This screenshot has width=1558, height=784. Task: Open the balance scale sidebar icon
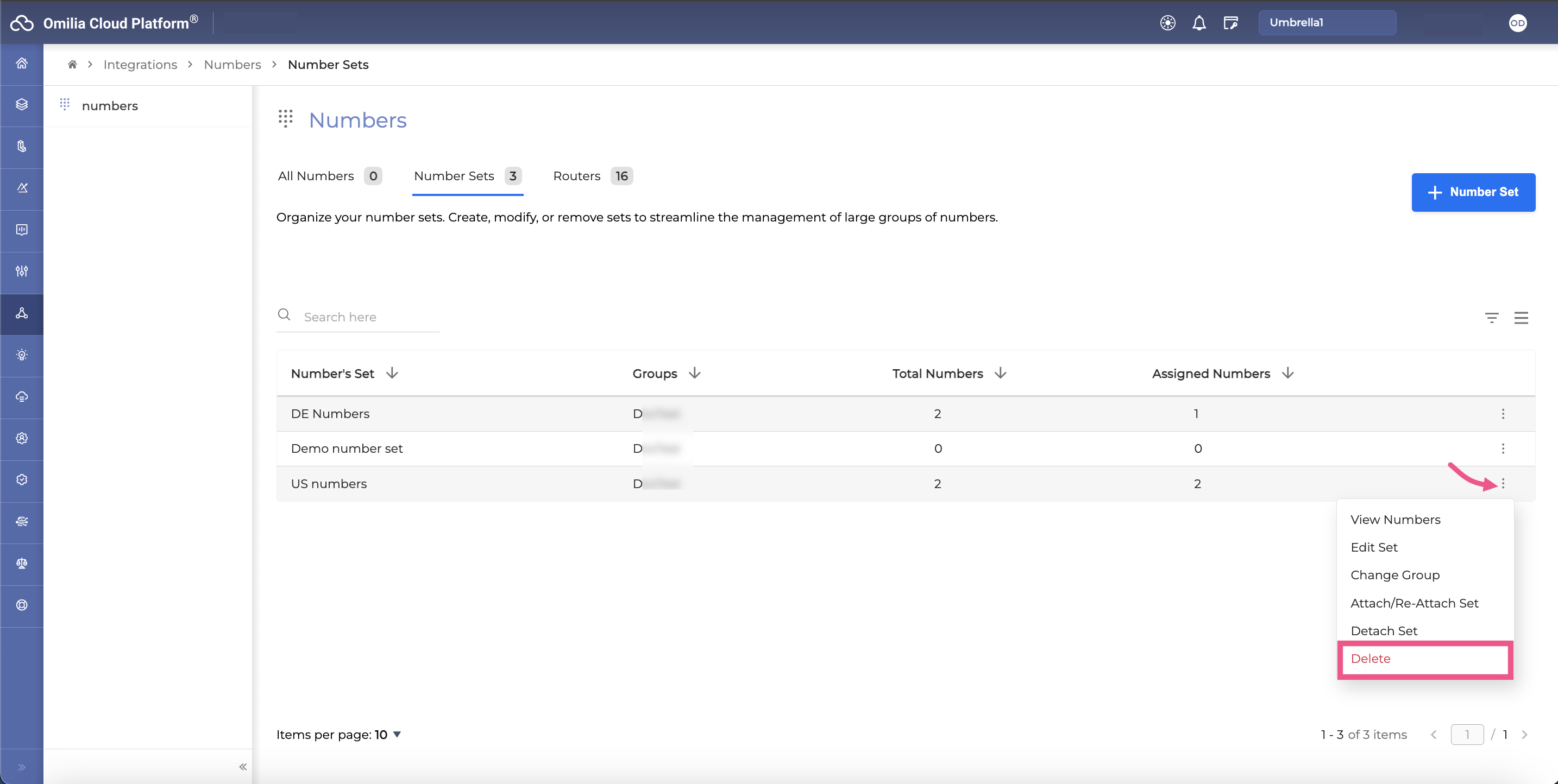coord(22,564)
